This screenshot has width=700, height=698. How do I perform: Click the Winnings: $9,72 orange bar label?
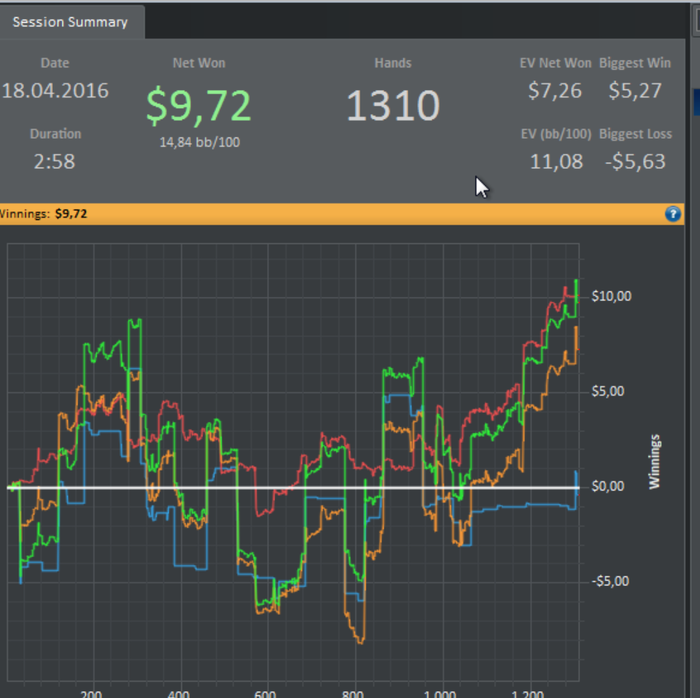tap(43, 214)
